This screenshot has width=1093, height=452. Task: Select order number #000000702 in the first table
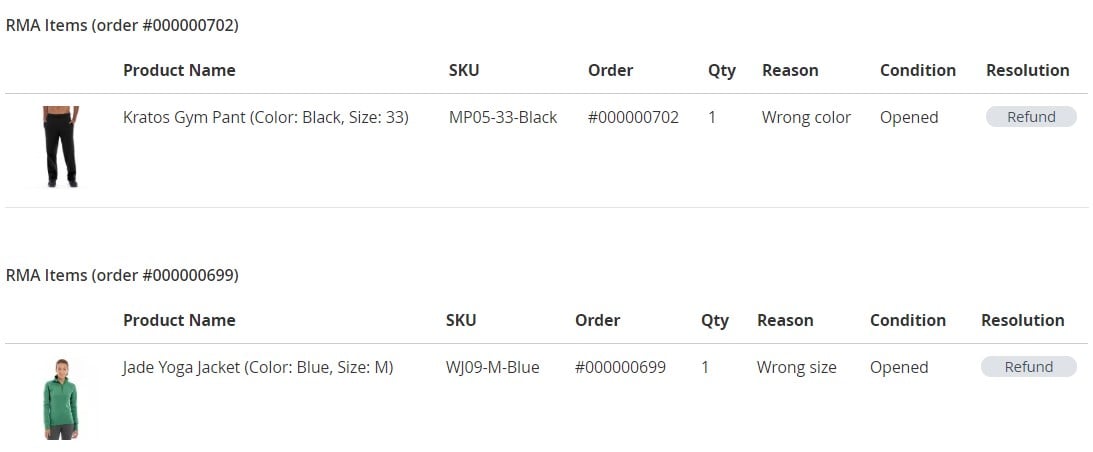[x=633, y=117]
